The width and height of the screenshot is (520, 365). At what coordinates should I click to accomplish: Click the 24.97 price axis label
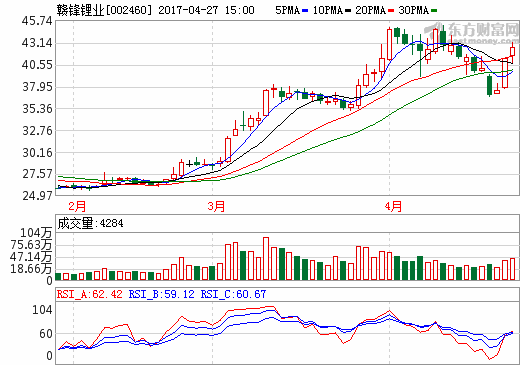point(37,196)
